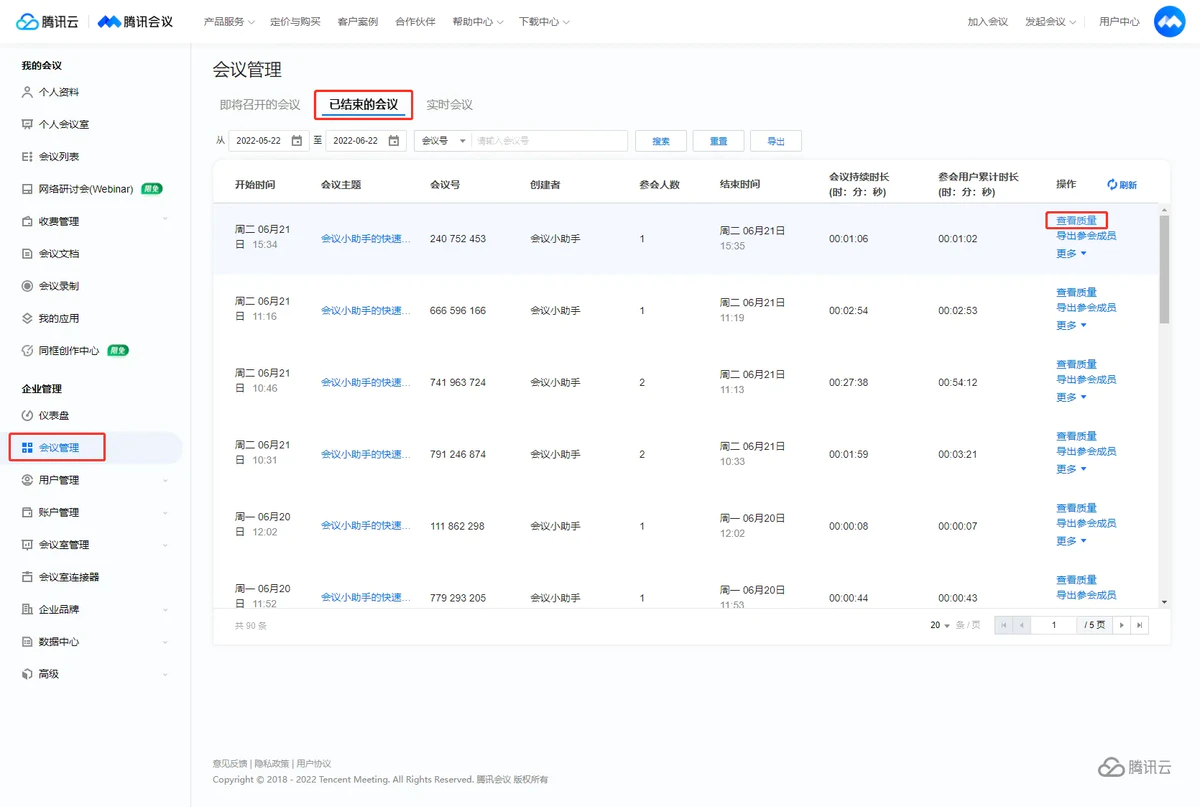Open calendar for start date 2022-05-22
The height and width of the screenshot is (807, 1200).
297,141
